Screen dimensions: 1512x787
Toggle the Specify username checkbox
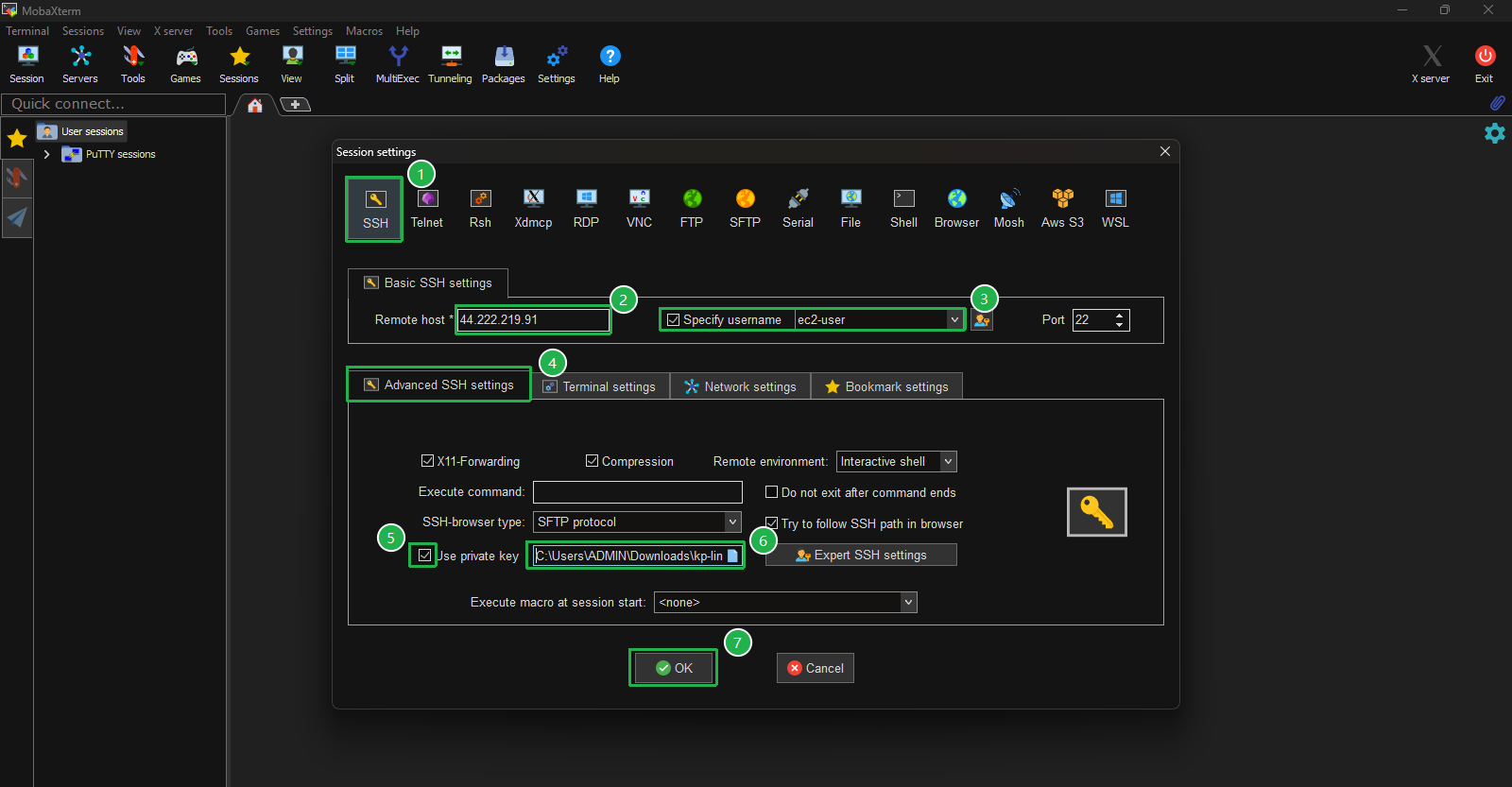pyautogui.click(x=673, y=319)
